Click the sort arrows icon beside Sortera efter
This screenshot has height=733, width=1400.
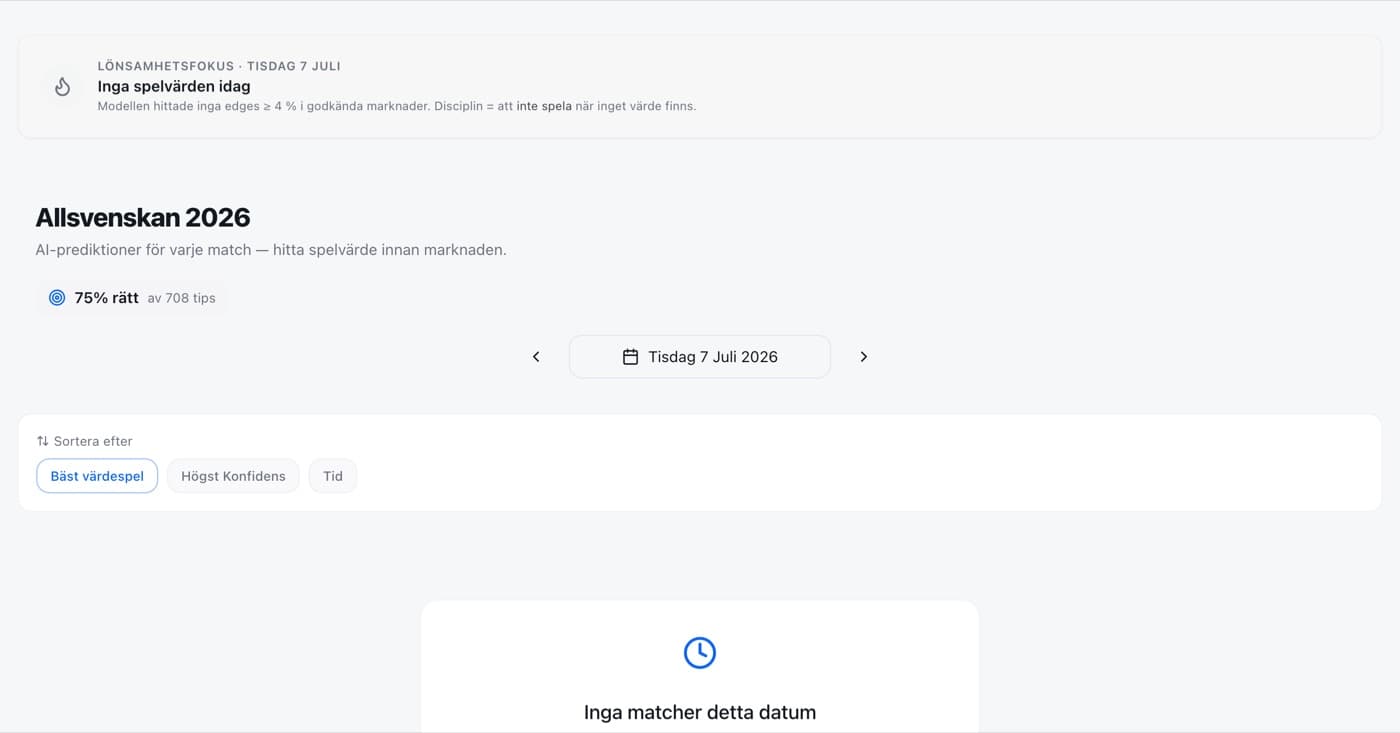42,441
